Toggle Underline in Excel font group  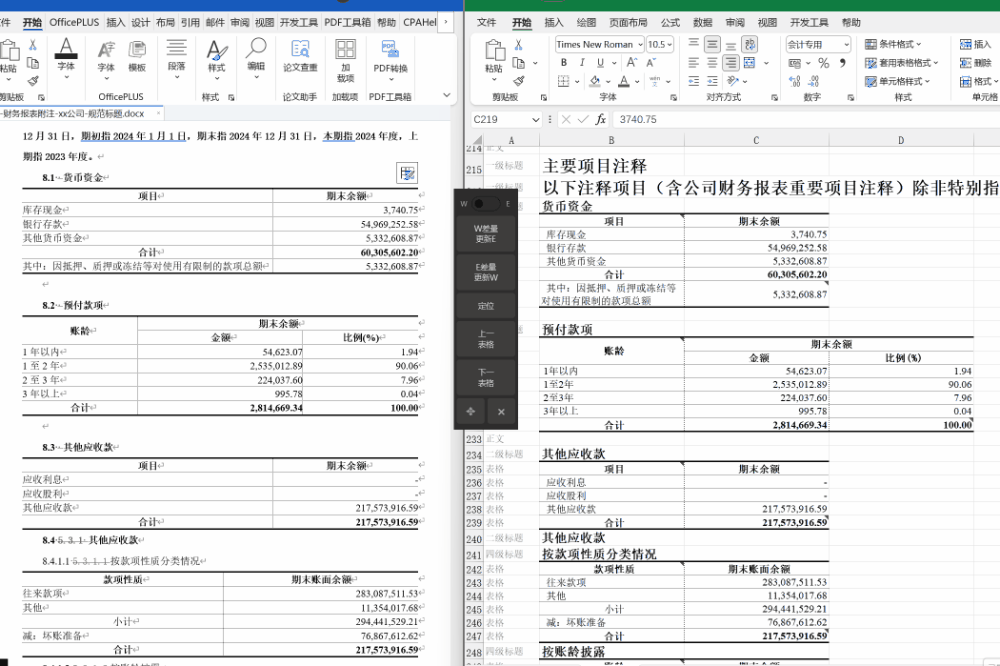(600, 63)
